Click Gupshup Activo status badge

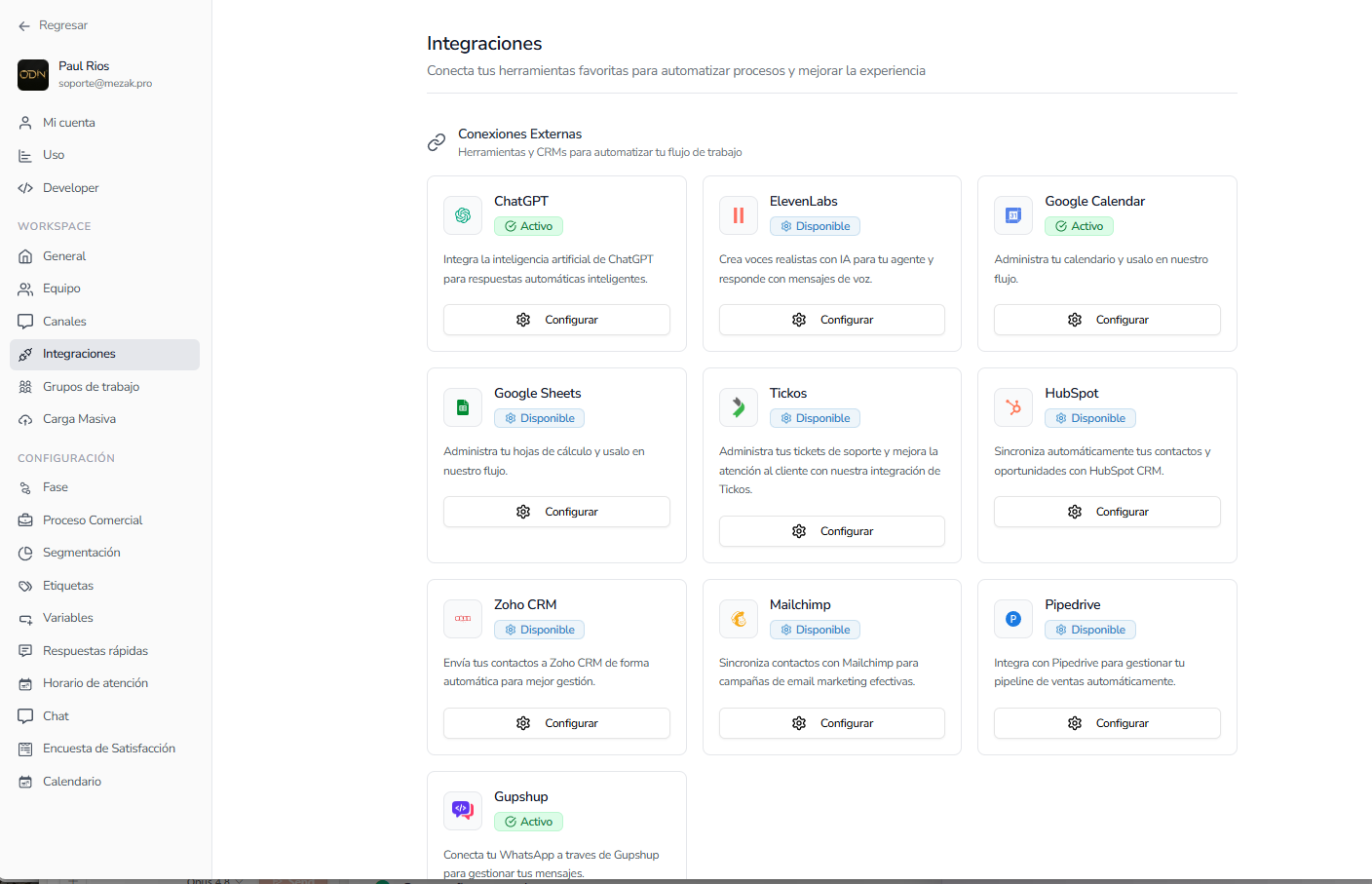coord(528,822)
